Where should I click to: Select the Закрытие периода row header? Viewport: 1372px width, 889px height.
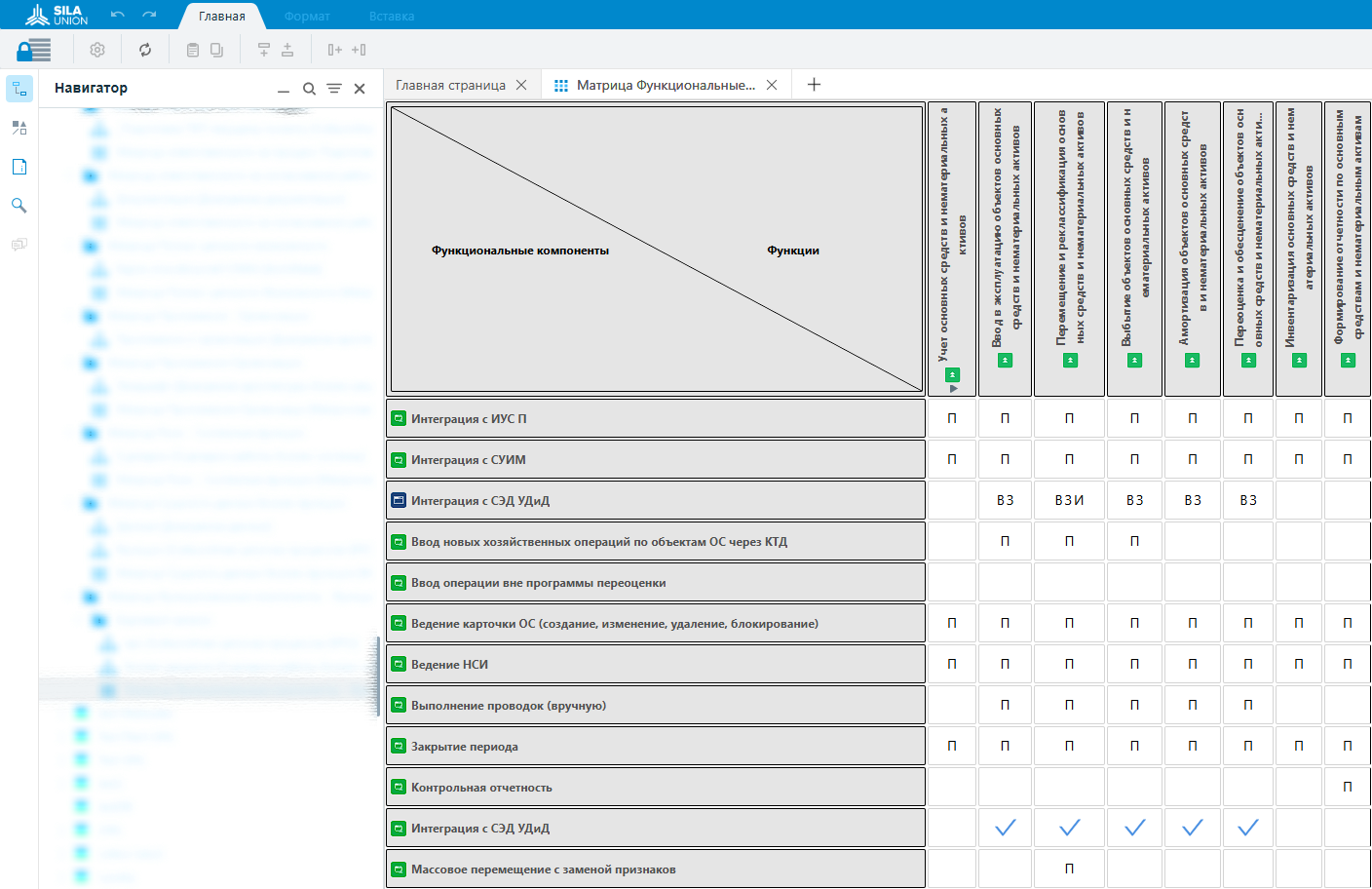tap(655, 747)
